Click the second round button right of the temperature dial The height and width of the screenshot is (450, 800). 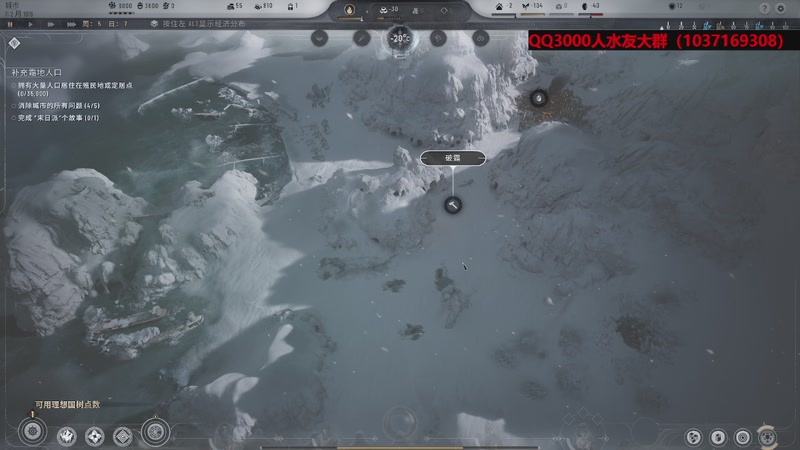pyautogui.click(x=481, y=38)
